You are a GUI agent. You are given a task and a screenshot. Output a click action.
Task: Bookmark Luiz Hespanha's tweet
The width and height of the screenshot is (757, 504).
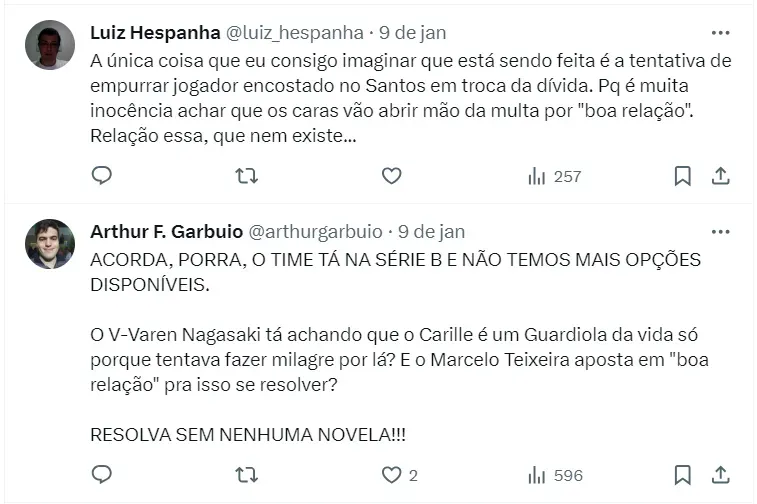(682, 176)
